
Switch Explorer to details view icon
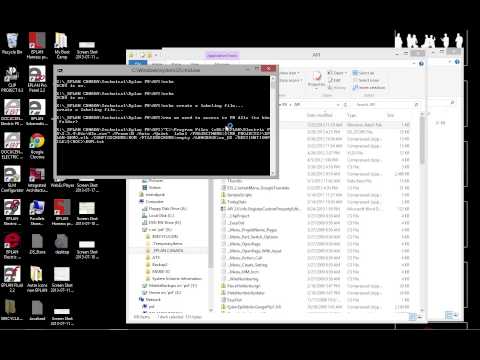coord(412,317)
